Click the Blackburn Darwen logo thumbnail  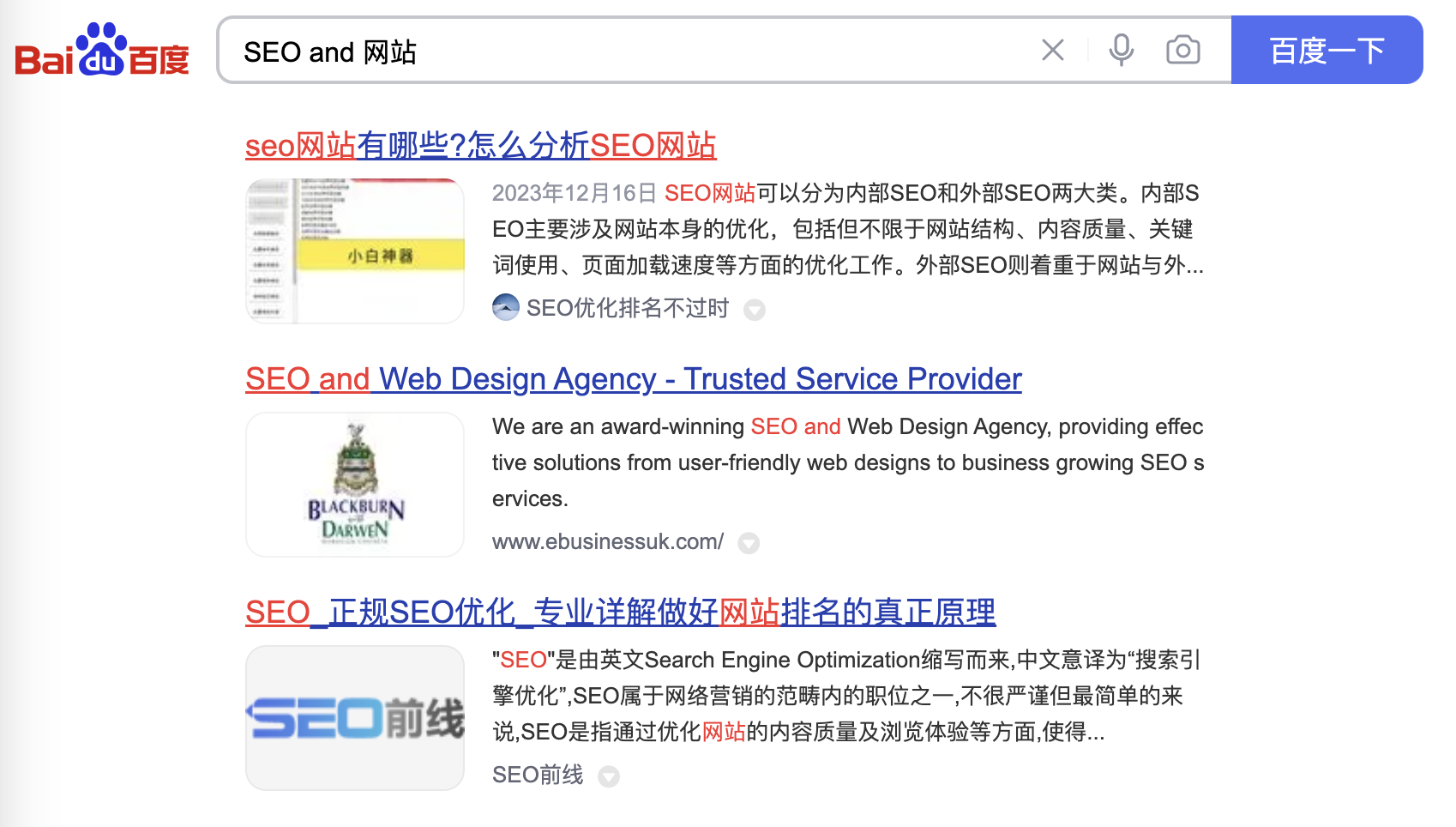[355, 485]
